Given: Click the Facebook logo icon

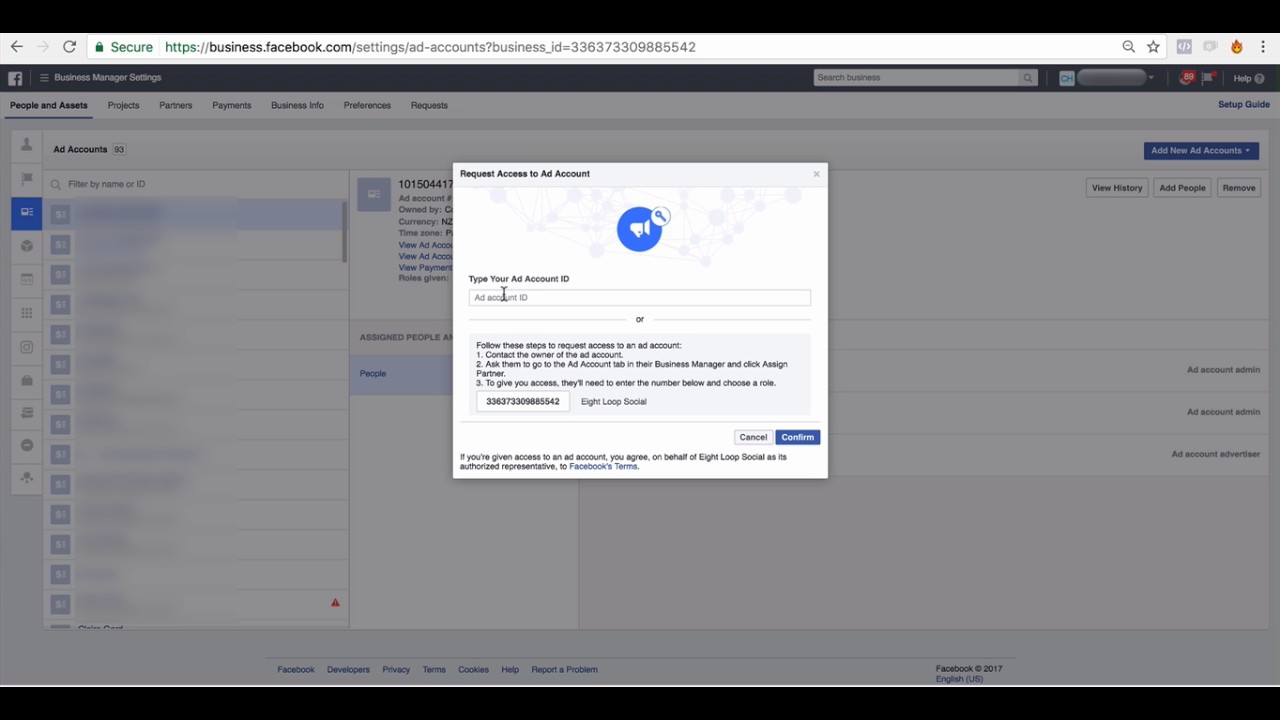Looking at the screenshot, I should [15, 78].
